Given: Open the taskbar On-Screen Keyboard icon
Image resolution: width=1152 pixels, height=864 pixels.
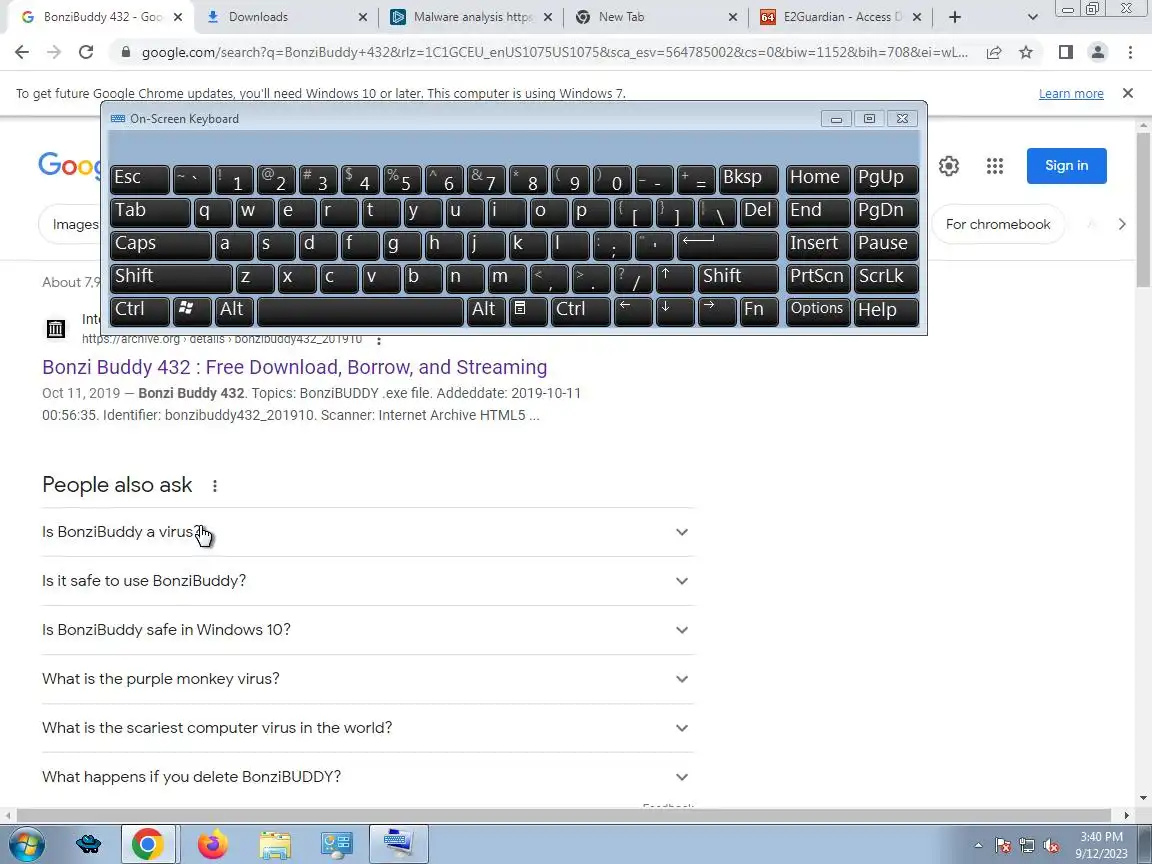Looking at the screenshot, I should click(399, 844).
